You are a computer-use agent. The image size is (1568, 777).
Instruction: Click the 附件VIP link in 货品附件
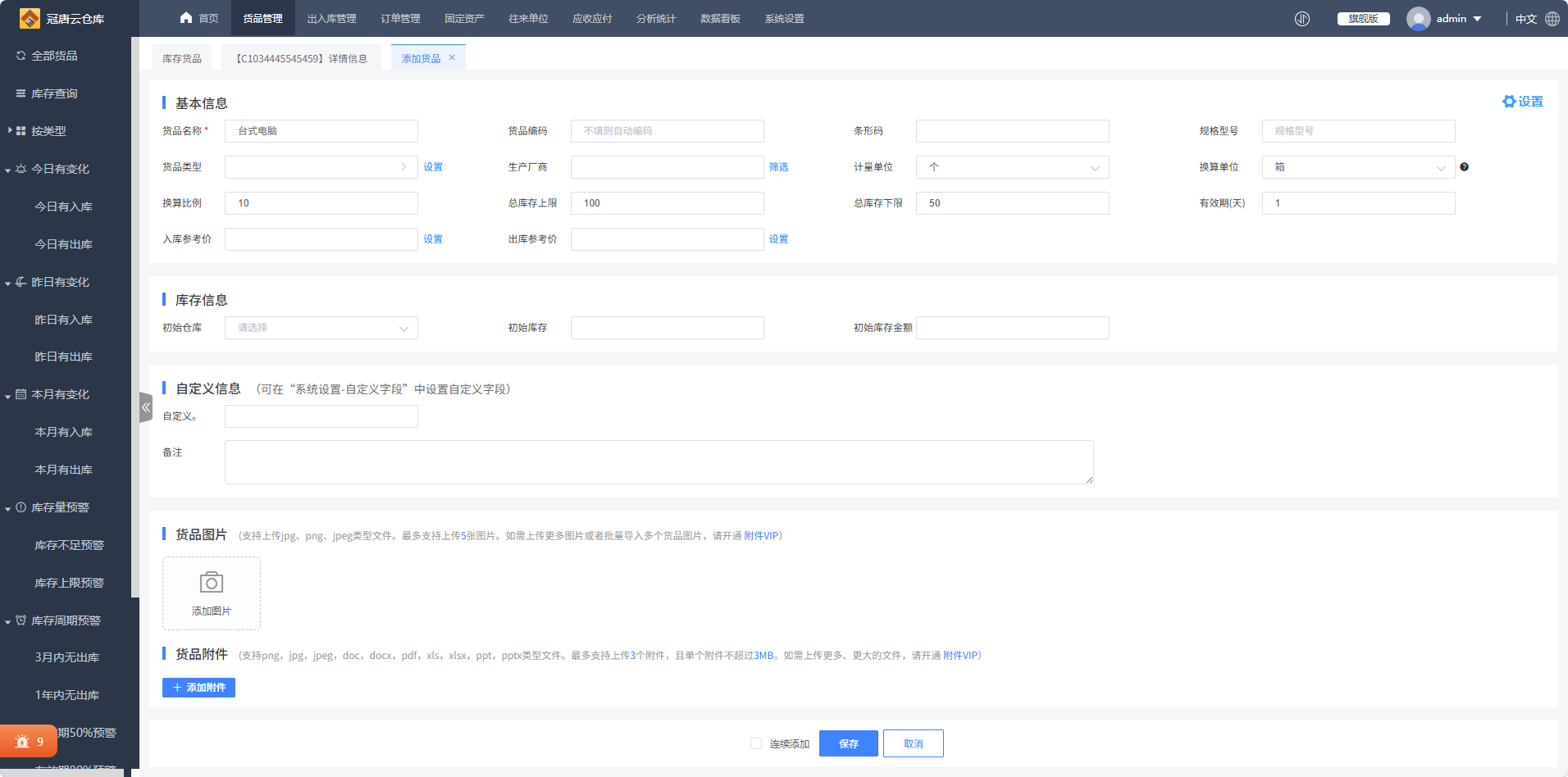[960, 656]
